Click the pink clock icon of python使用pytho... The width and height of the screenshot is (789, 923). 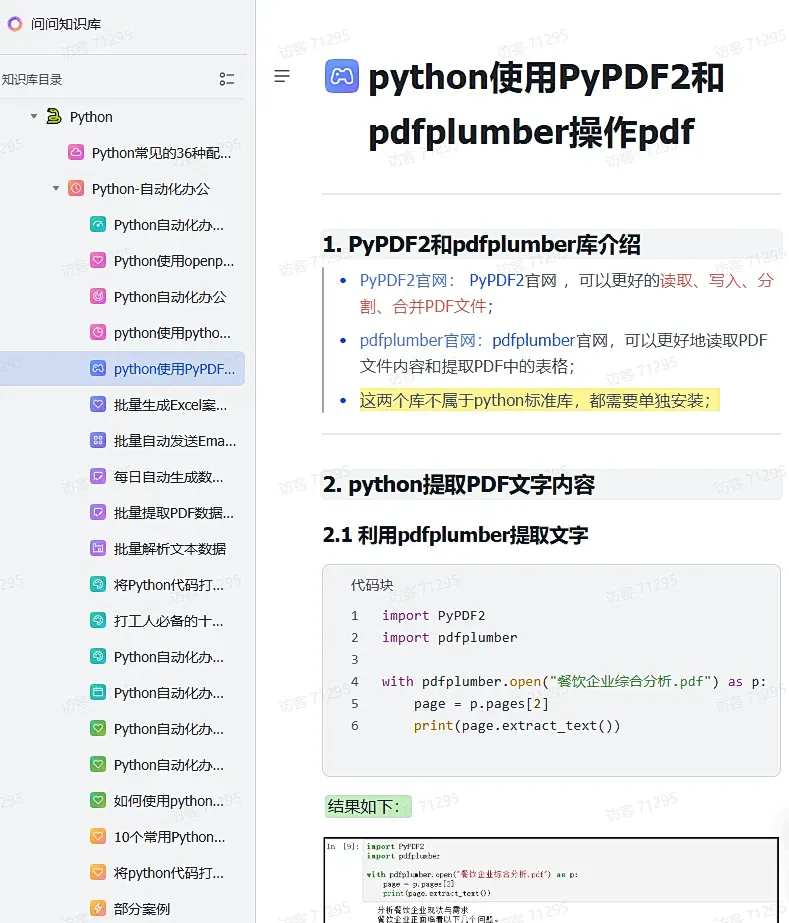[x=98, y=332]
